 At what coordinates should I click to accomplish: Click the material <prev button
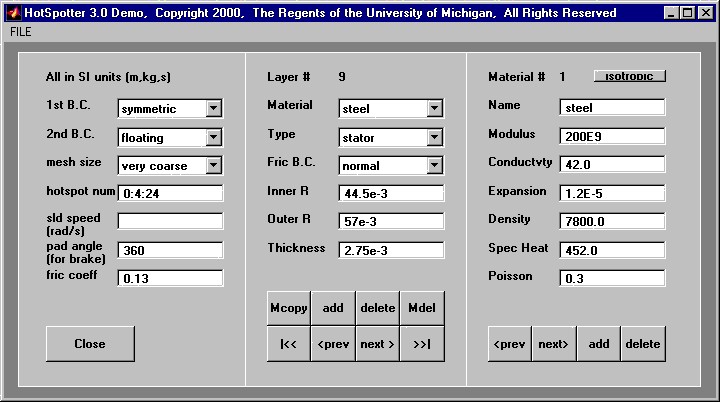(x=509, y=344)
